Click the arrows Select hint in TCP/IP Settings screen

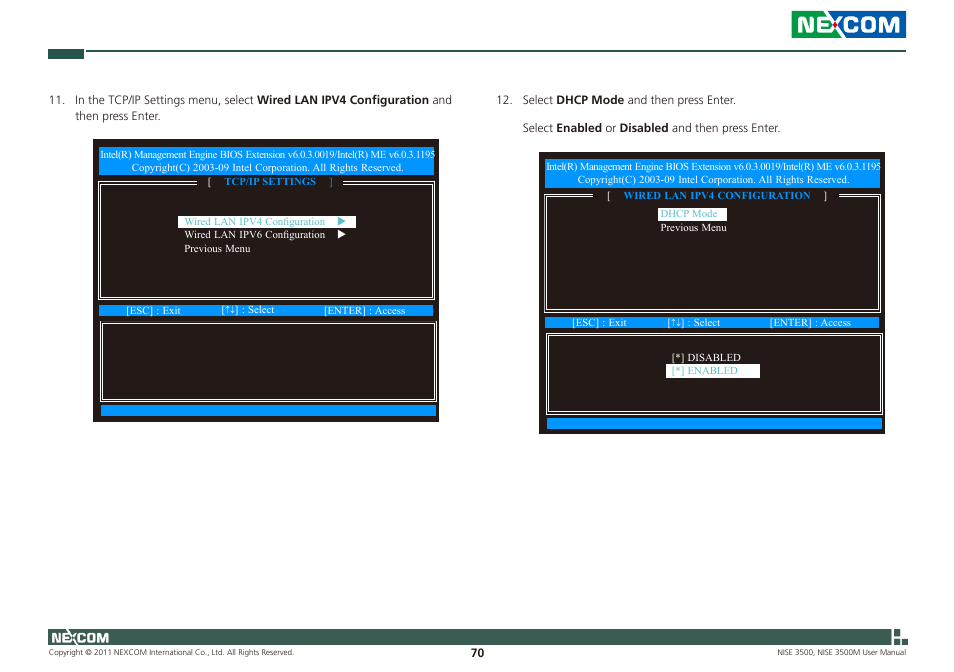[248, 310]
